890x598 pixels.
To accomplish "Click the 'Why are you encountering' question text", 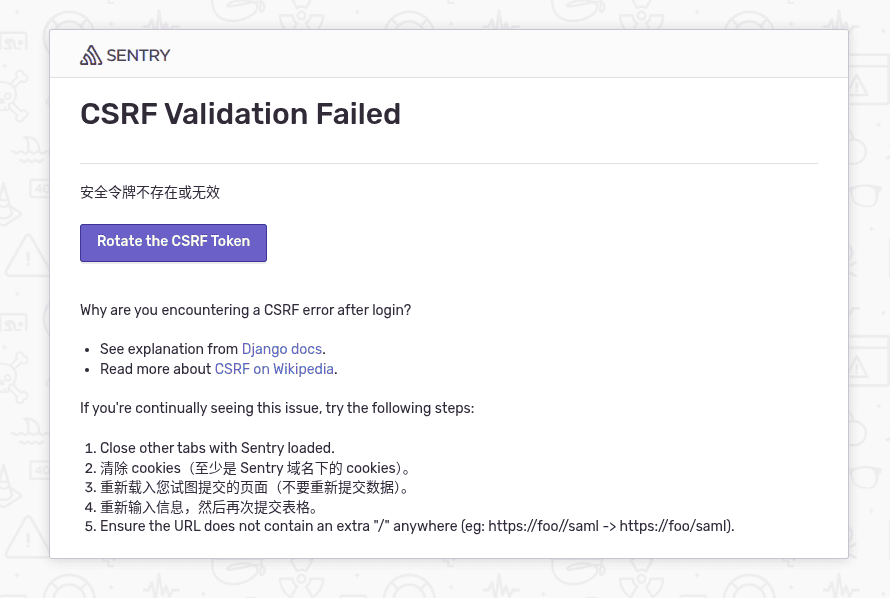I will click(245, 310).
